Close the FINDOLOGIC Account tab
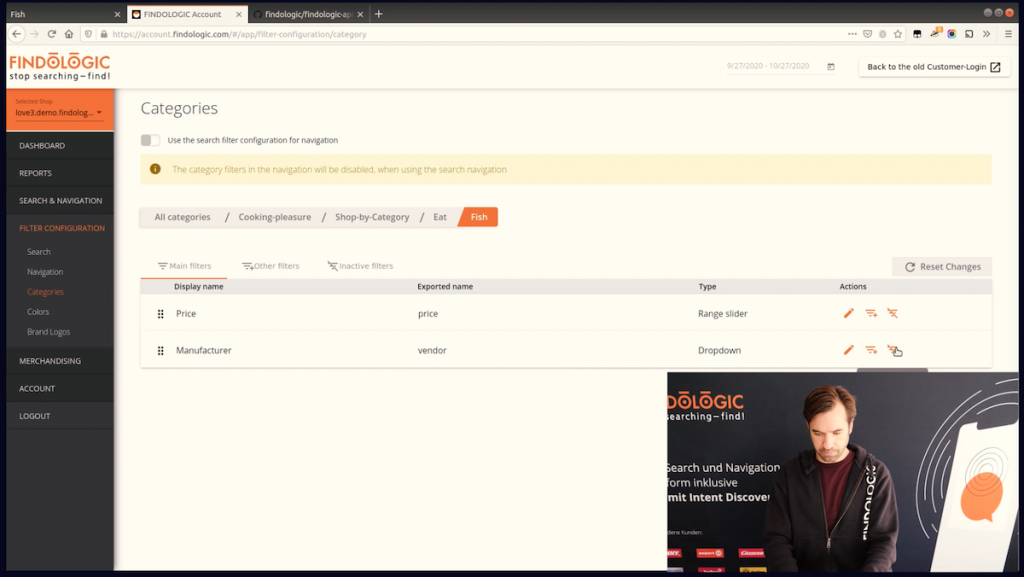1024x577 pixels. click(x=238, y=14)
